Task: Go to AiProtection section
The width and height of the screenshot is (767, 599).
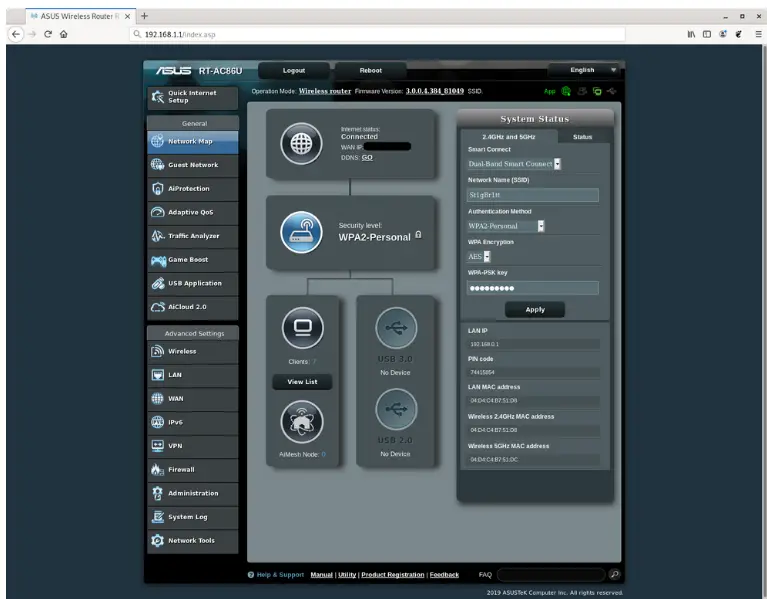Action: 193,188
